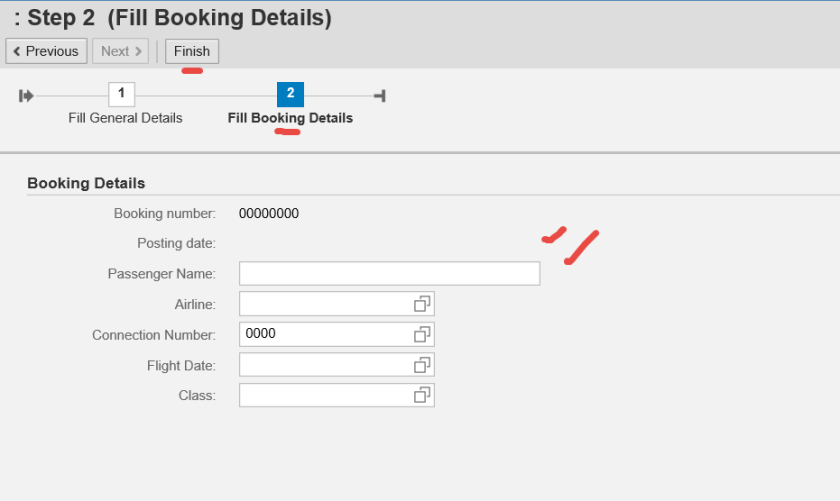This screenshot has height=501, width=840.
Task: Click inside the Airline text field
Action: (x=324, y=304)
